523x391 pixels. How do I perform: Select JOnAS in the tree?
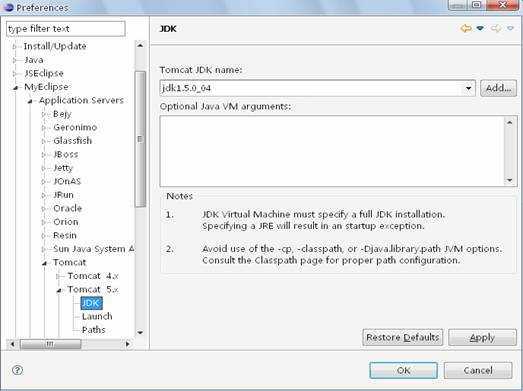click(67, 181)
